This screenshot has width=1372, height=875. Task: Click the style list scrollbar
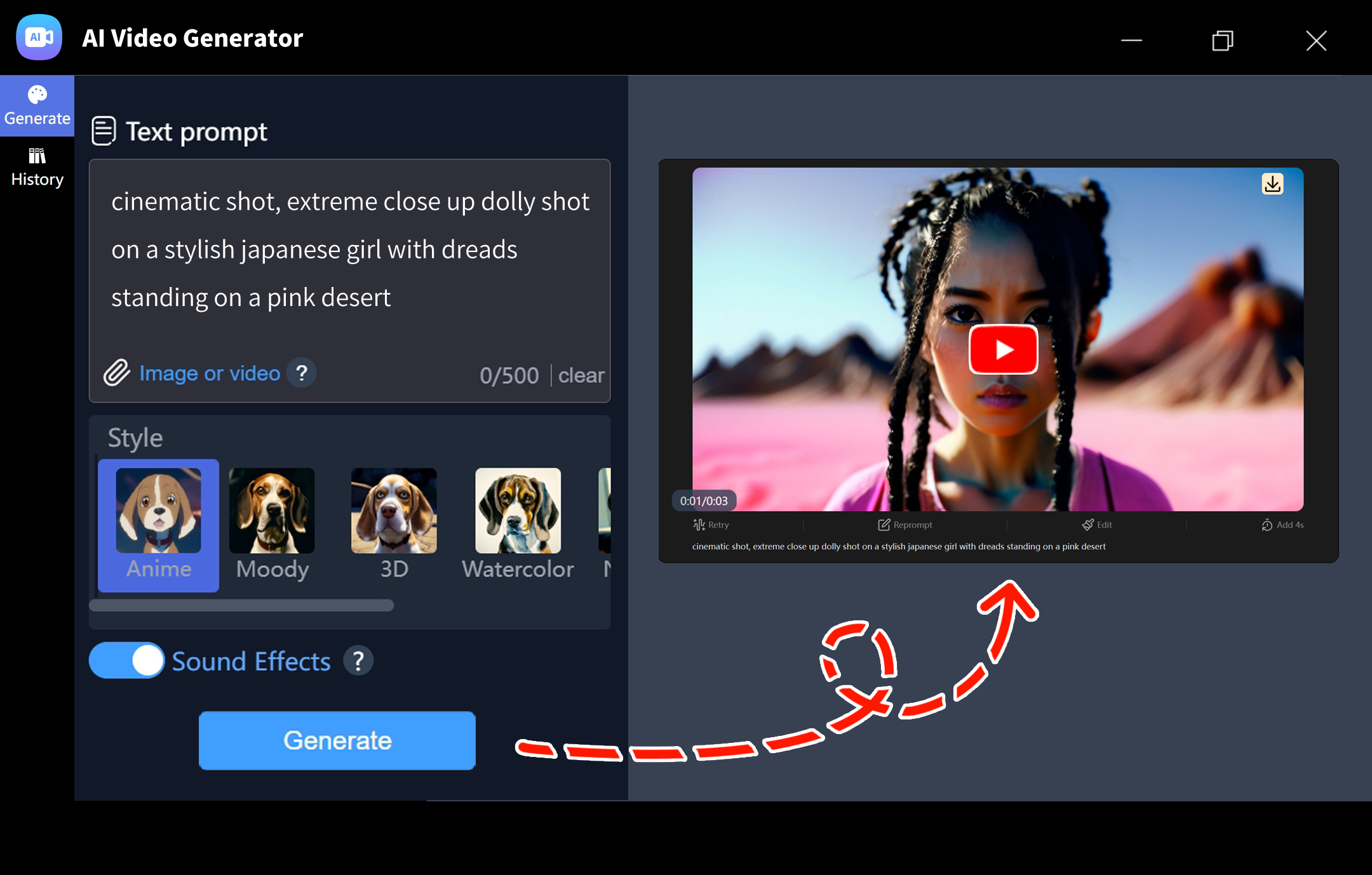tap(241, 606)
